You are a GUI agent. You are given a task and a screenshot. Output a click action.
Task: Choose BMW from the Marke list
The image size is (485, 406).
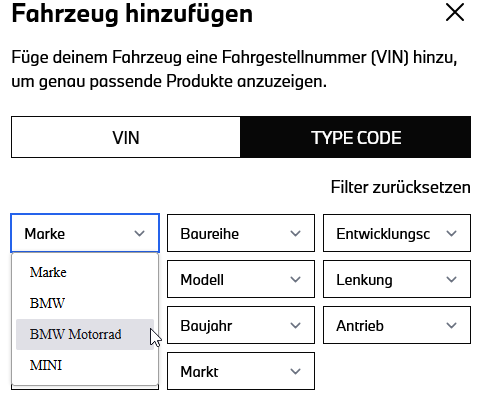click(x=85, y=303)
